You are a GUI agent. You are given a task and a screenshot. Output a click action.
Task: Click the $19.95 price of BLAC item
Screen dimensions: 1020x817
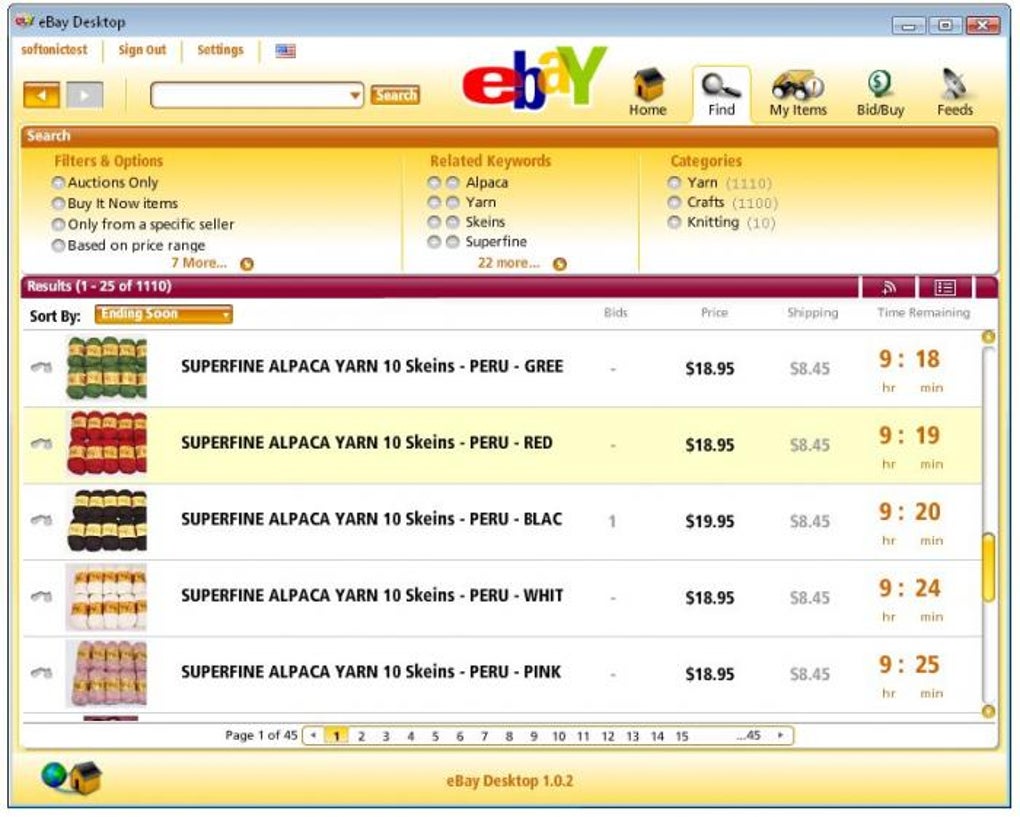pos(709,522)
